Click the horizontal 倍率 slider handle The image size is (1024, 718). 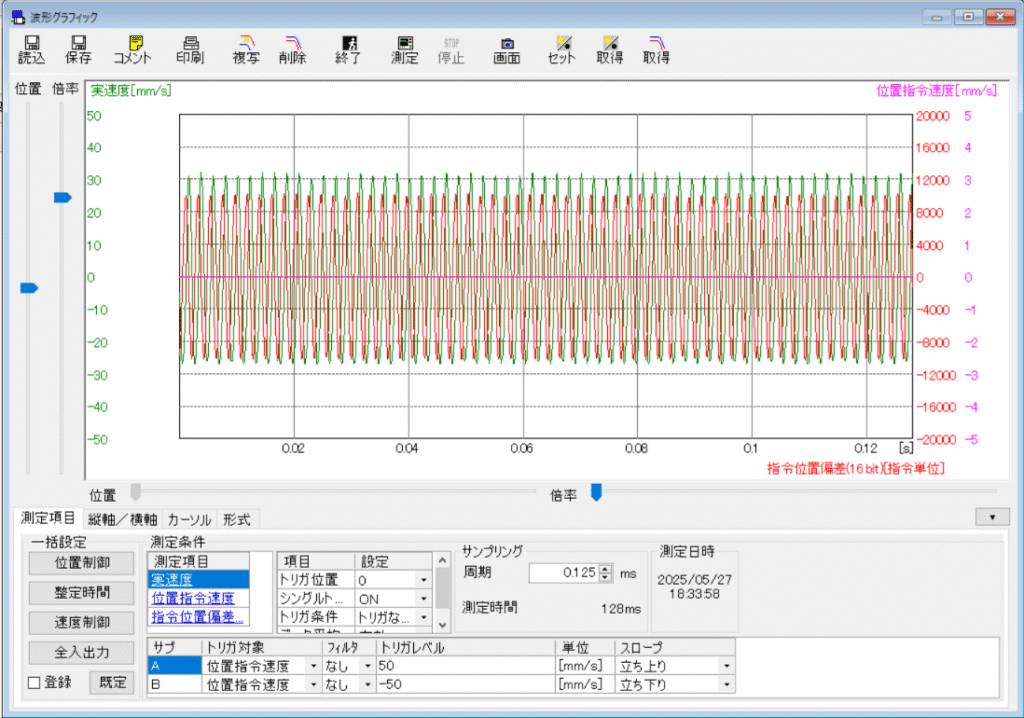596,492
